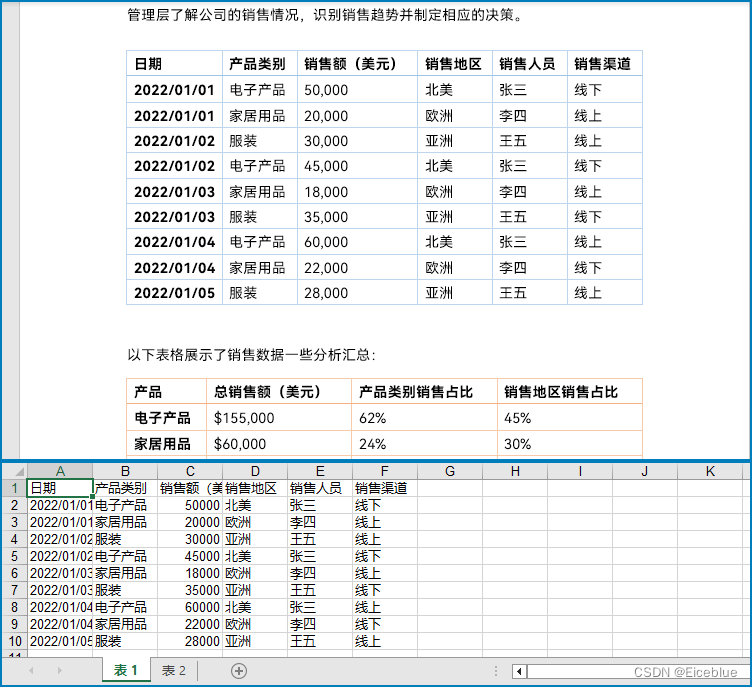Click cell F1 销售渠道 in spreadsheet
Image resolution: width=752 pixels, height=687 pixels.
[x=385, y=488]
